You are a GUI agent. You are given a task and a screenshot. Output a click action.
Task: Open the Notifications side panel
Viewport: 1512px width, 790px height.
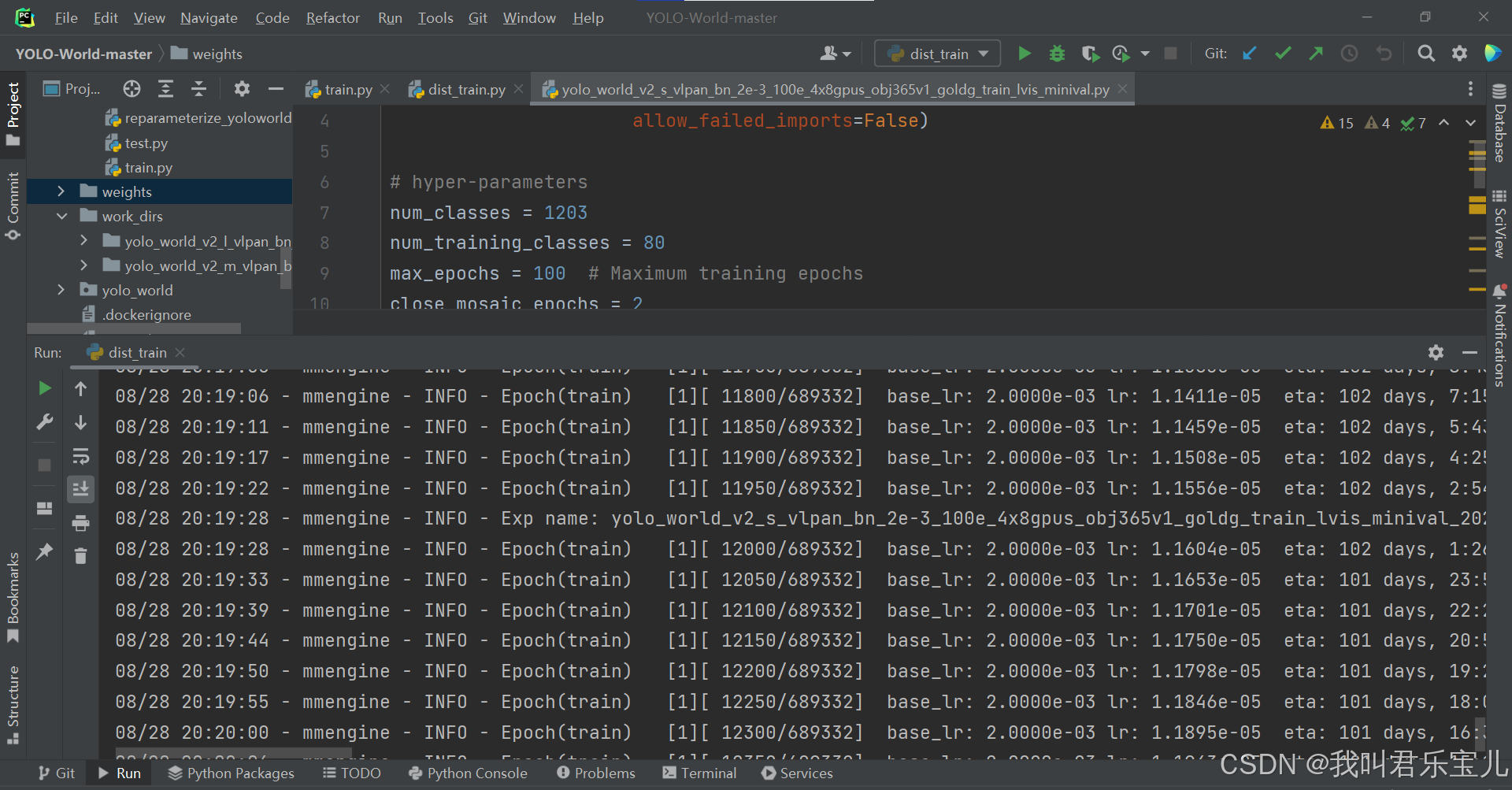pos(1499,336)
